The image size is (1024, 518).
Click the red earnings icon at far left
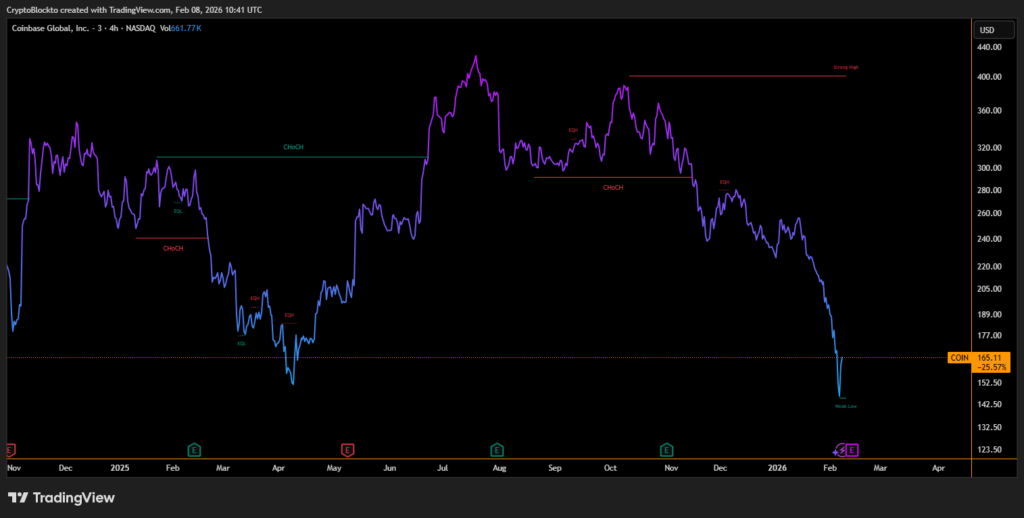point(11,449)
